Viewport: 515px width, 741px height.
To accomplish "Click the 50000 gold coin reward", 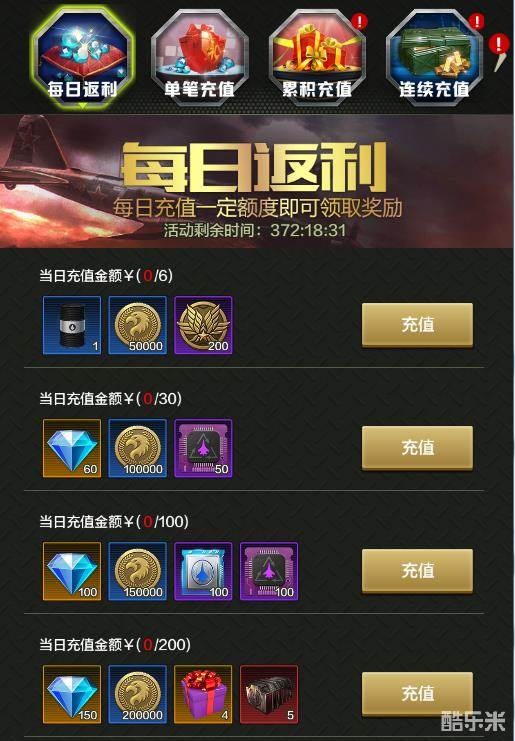I will coord(137,325).
